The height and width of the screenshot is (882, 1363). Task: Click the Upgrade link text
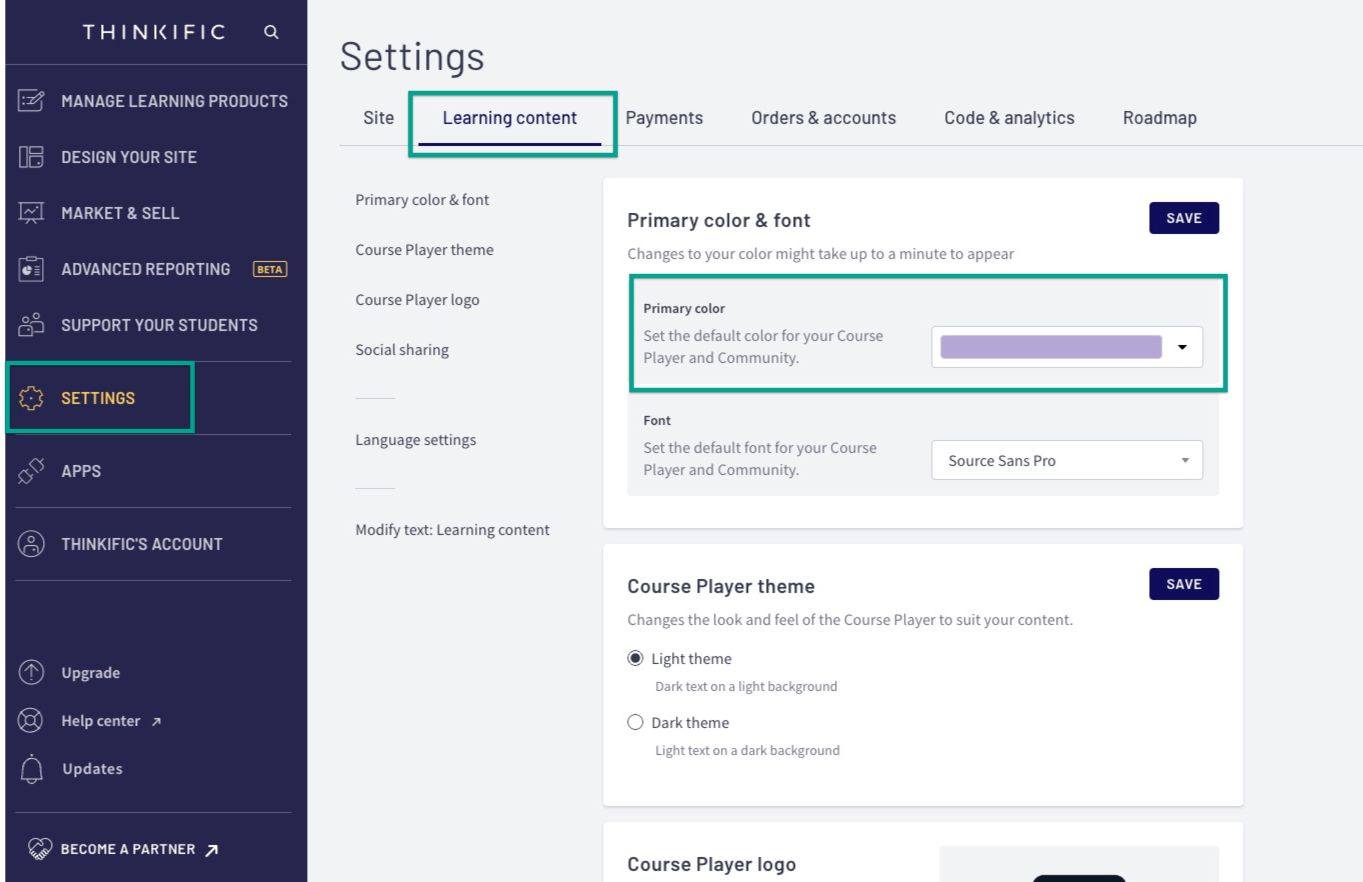pyautogui.click(x=91, y=673)
